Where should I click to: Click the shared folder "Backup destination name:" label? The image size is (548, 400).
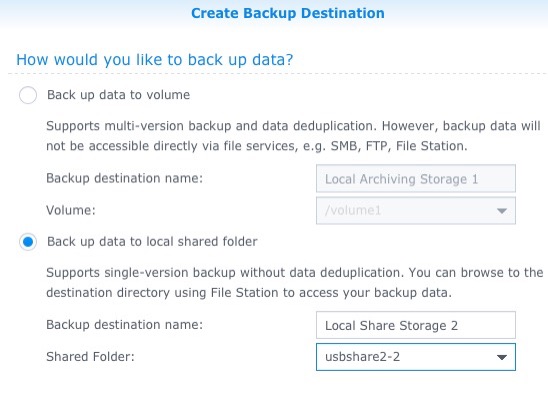124,325
